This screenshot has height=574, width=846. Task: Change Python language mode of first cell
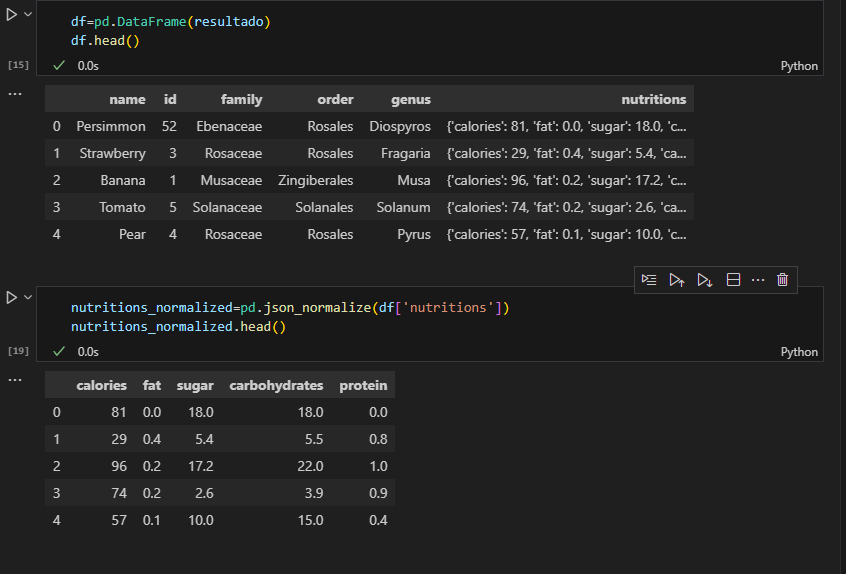799,66
